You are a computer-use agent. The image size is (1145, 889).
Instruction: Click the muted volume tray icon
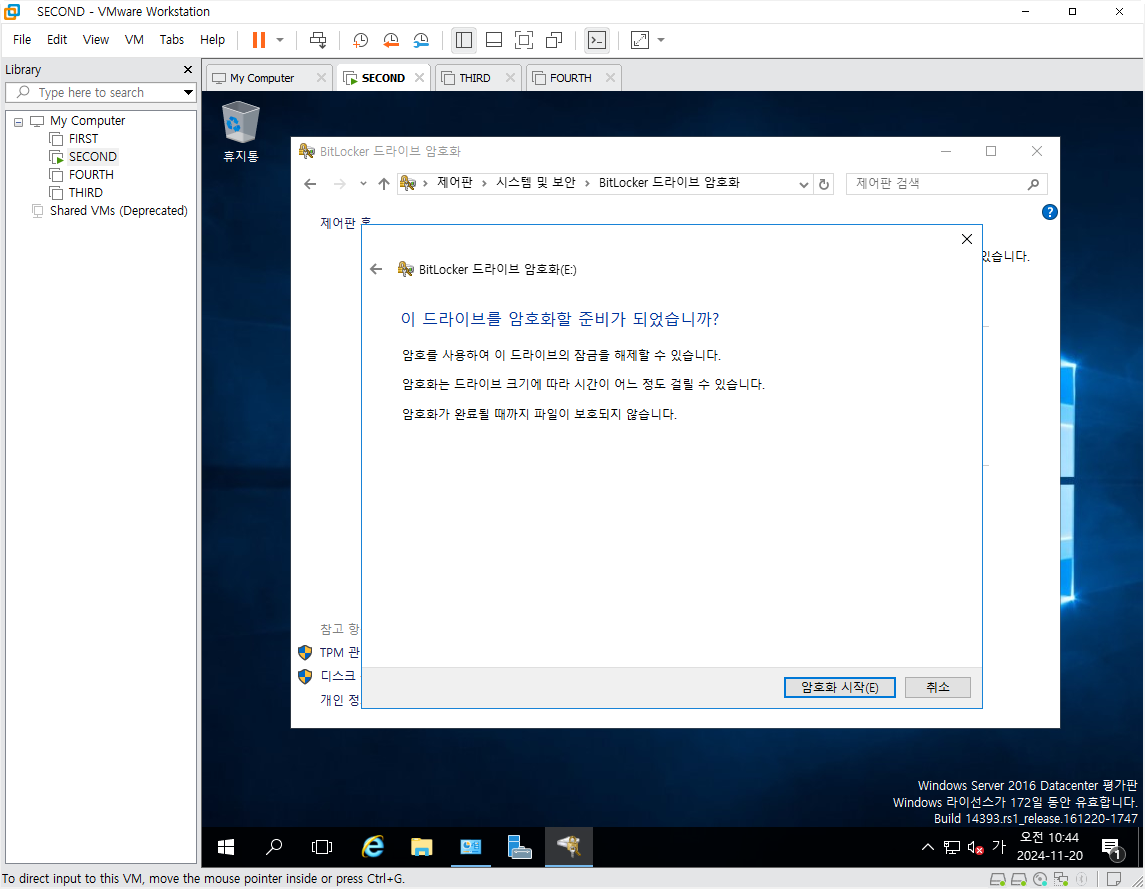point(975,847)
